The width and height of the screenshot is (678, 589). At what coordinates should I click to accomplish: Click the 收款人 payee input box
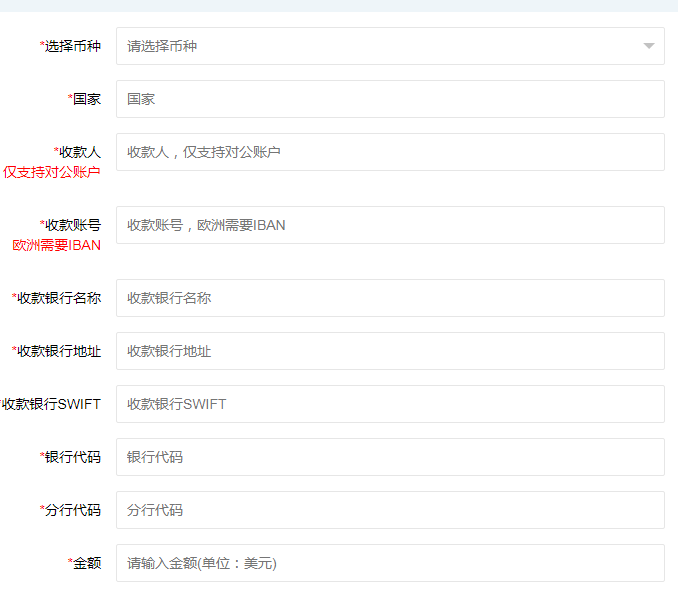coord(390,152)
